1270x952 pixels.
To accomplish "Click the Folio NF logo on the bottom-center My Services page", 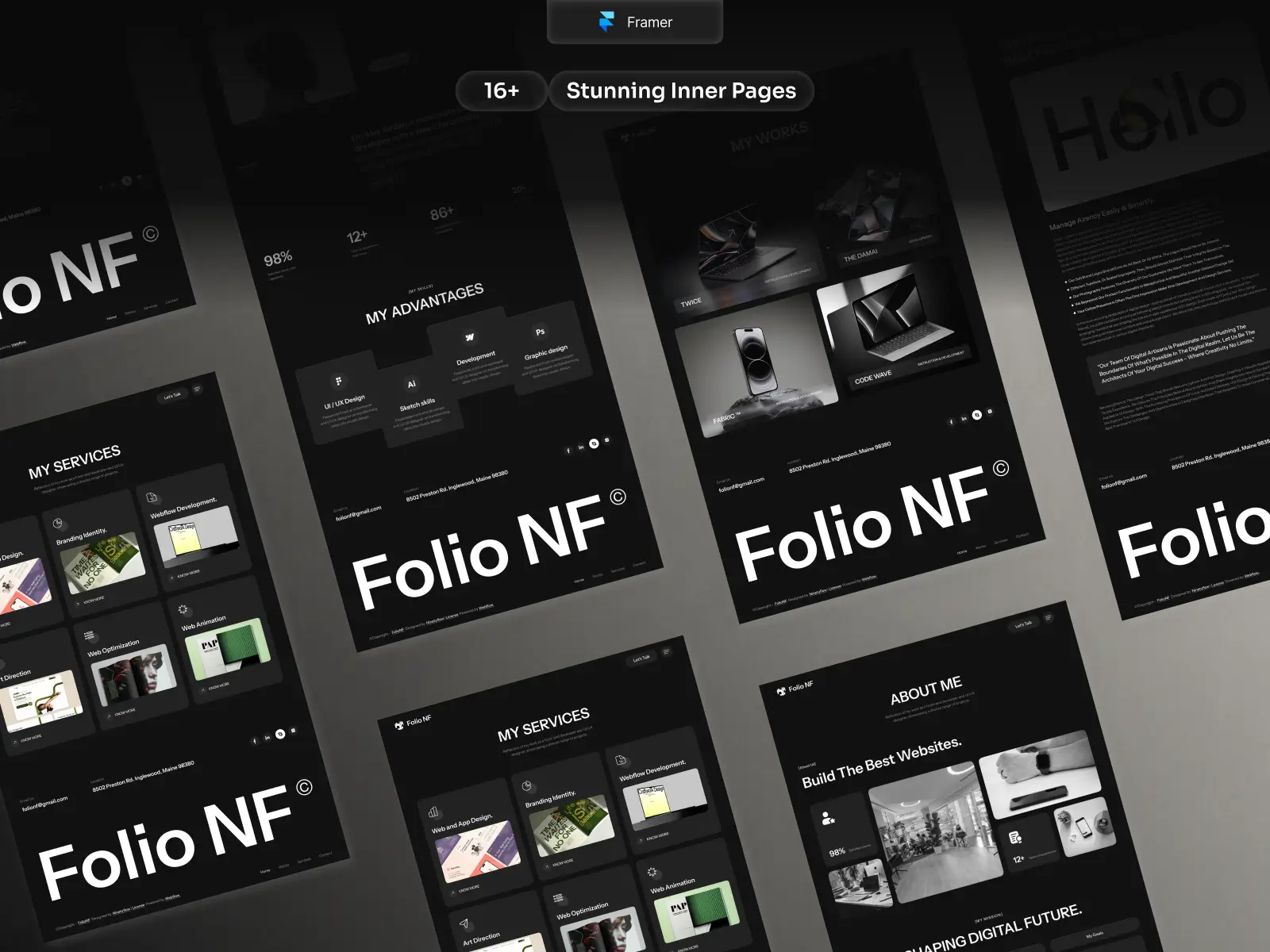I will tap(414, 723).
